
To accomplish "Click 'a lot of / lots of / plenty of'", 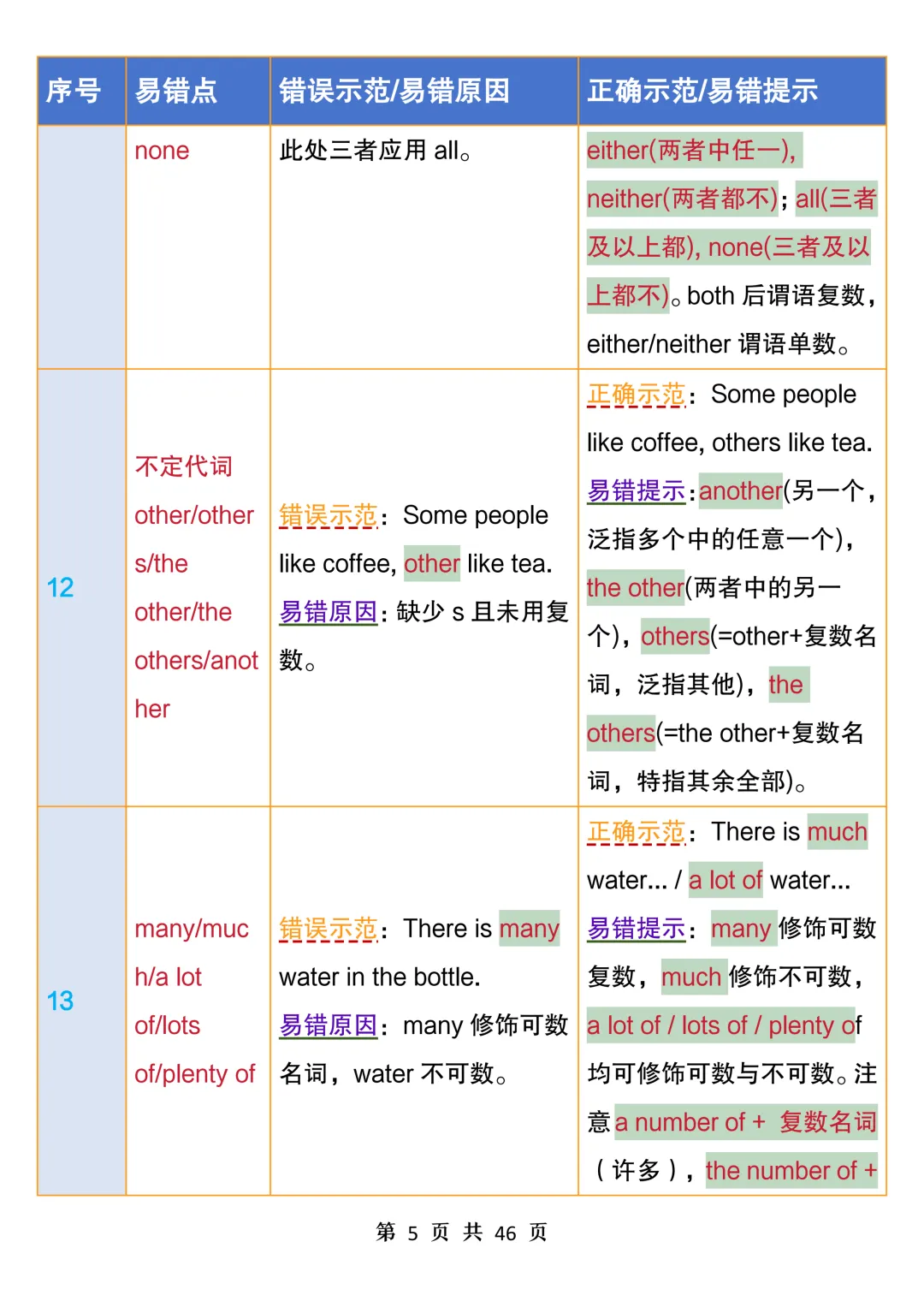I will pos(724,1025).
